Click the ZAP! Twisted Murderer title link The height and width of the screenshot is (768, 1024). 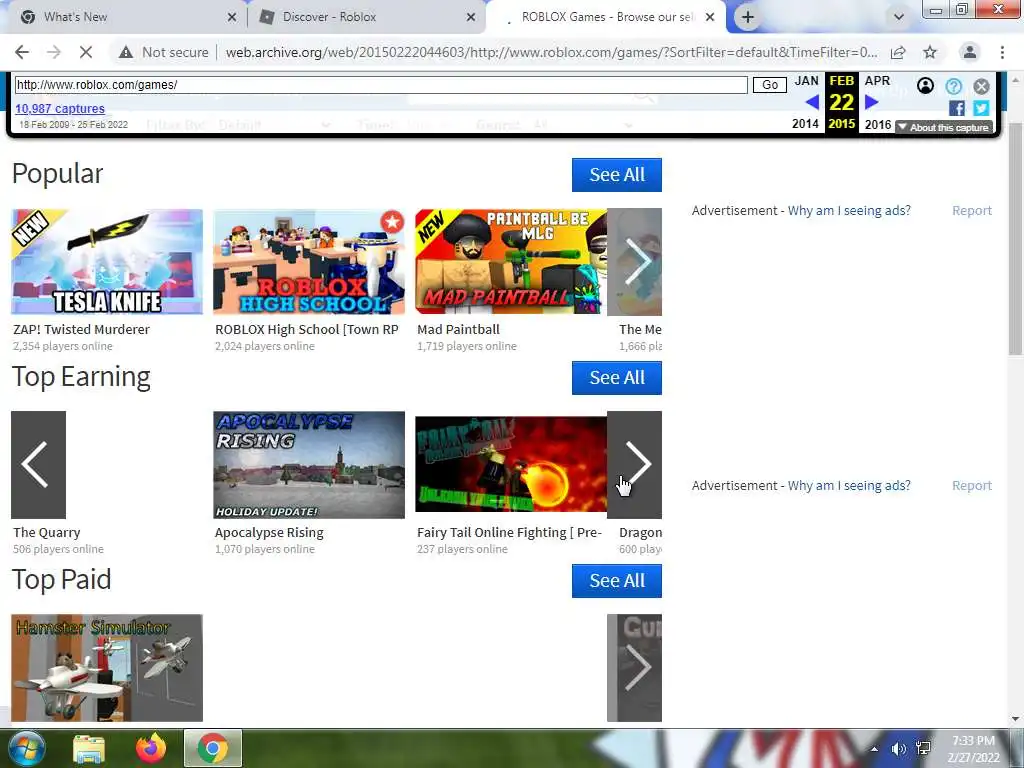81,330
